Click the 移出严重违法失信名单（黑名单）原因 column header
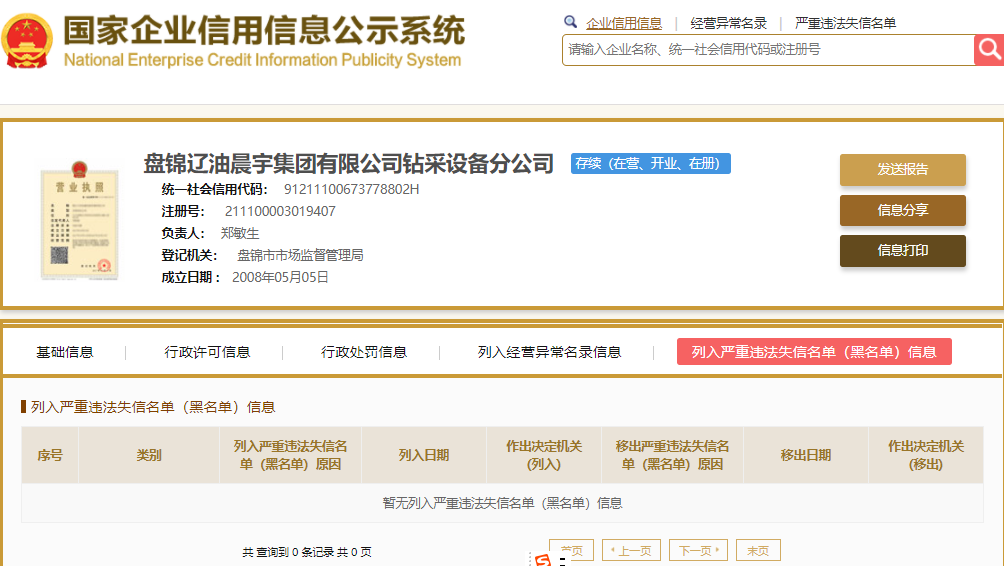This screenshot has height=566, width=1004. 672,455
